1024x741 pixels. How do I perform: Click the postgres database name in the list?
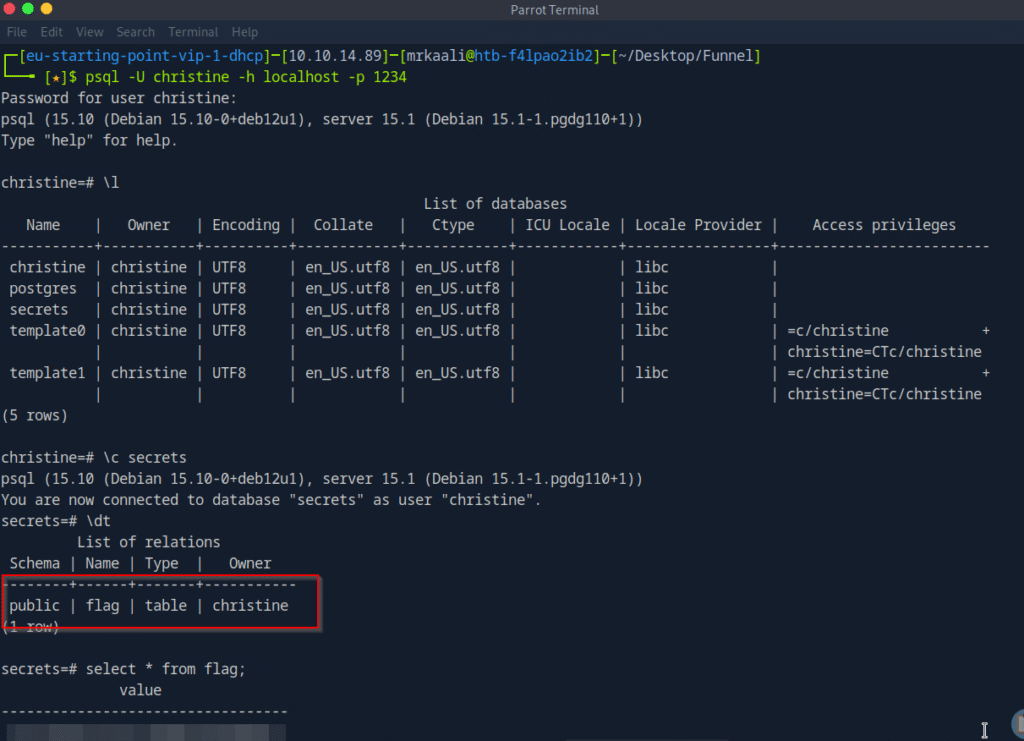tap(43, 289)
